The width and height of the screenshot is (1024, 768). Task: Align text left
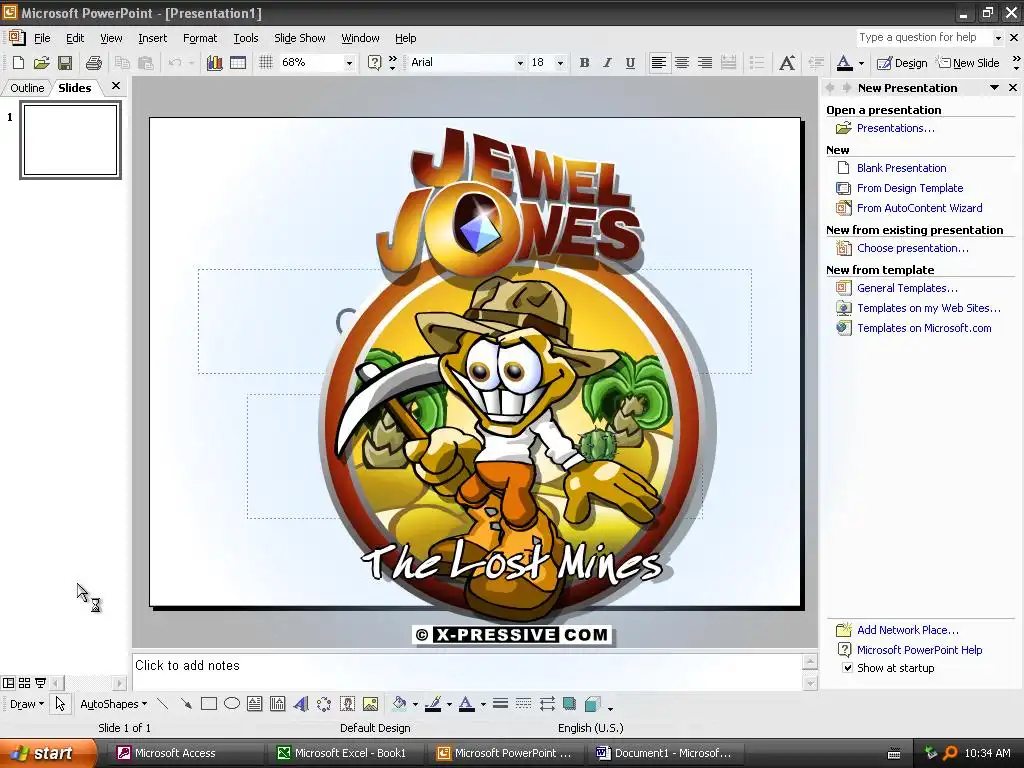(659, 63)
